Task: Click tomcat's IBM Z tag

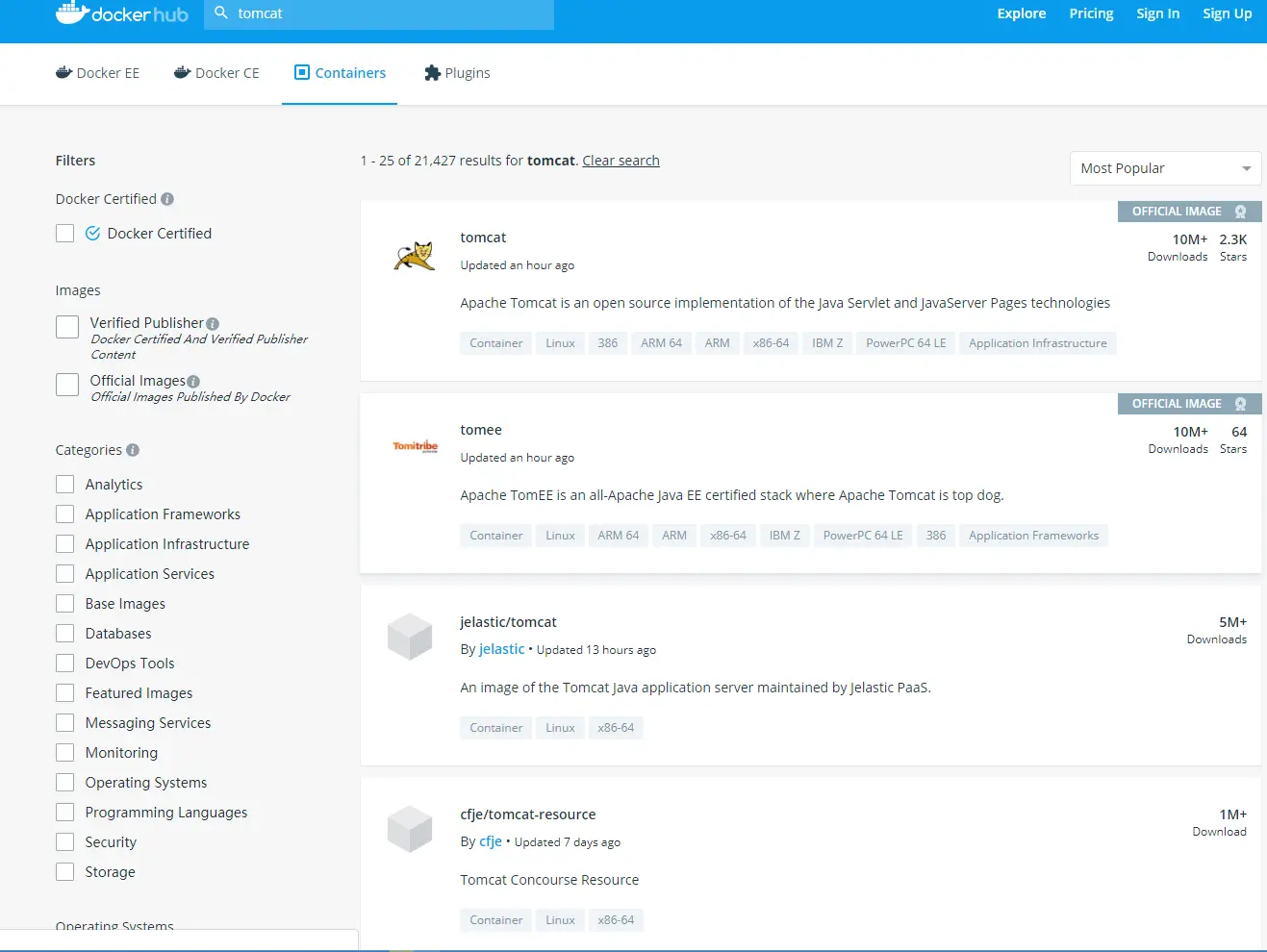Action: click(x=827, y=343)
